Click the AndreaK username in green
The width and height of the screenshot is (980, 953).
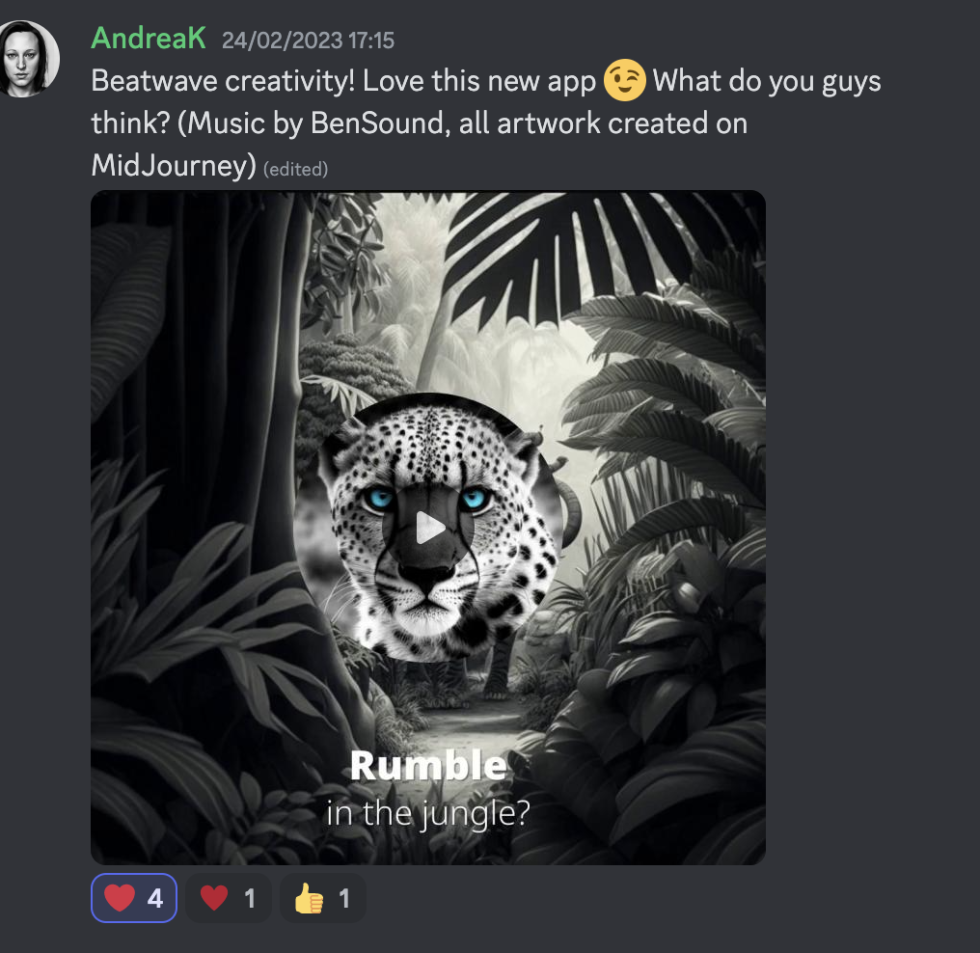coord(148,39)
